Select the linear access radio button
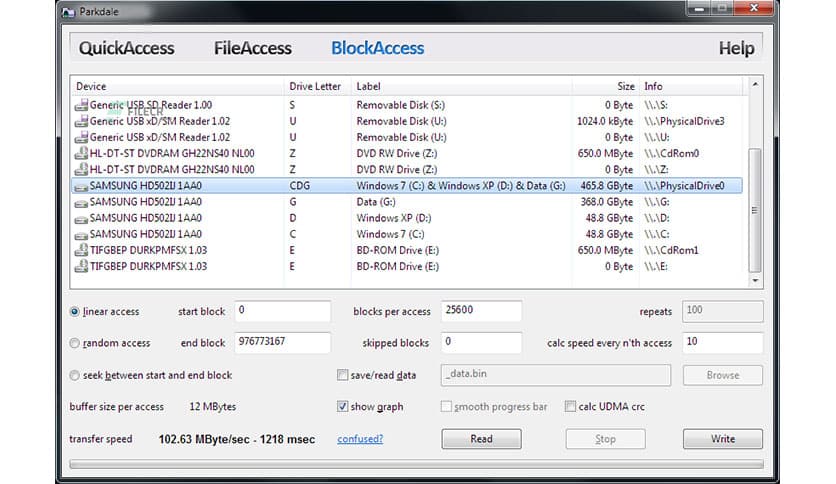The height and width of the screenshot is (484, 836). [x=75, y=312]
